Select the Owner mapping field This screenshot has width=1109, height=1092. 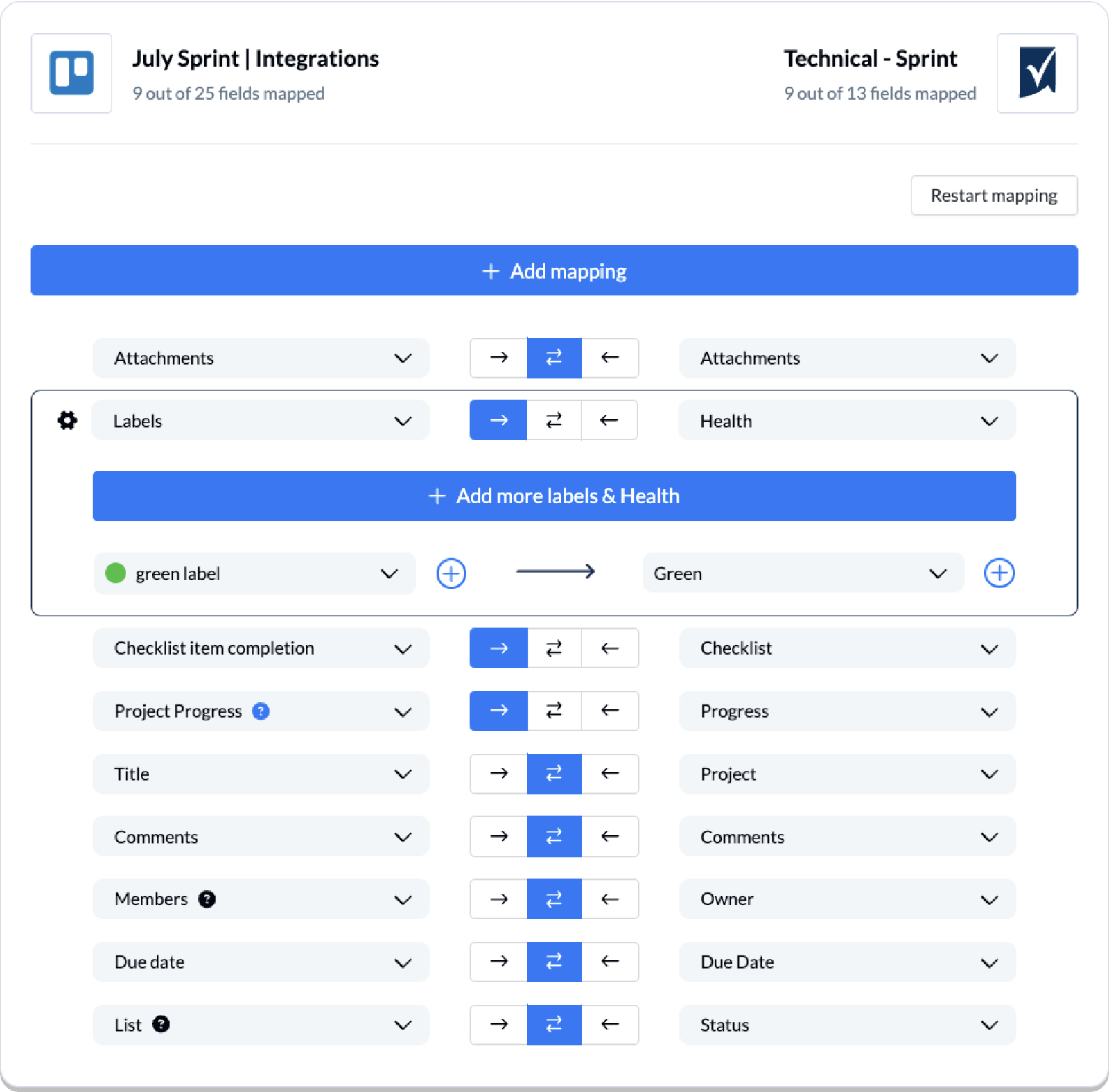pyautogui.click(x=847, y=899)
